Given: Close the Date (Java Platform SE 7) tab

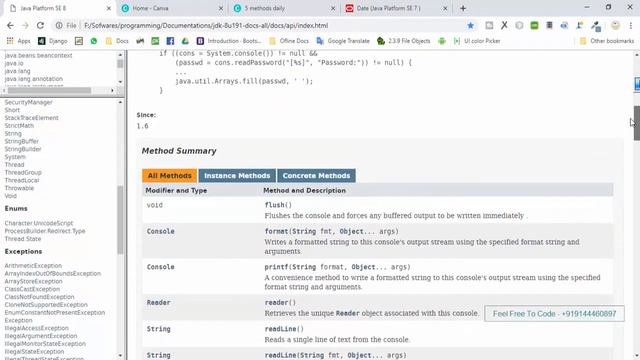Looking at the screenshot, I should (445, 8).
